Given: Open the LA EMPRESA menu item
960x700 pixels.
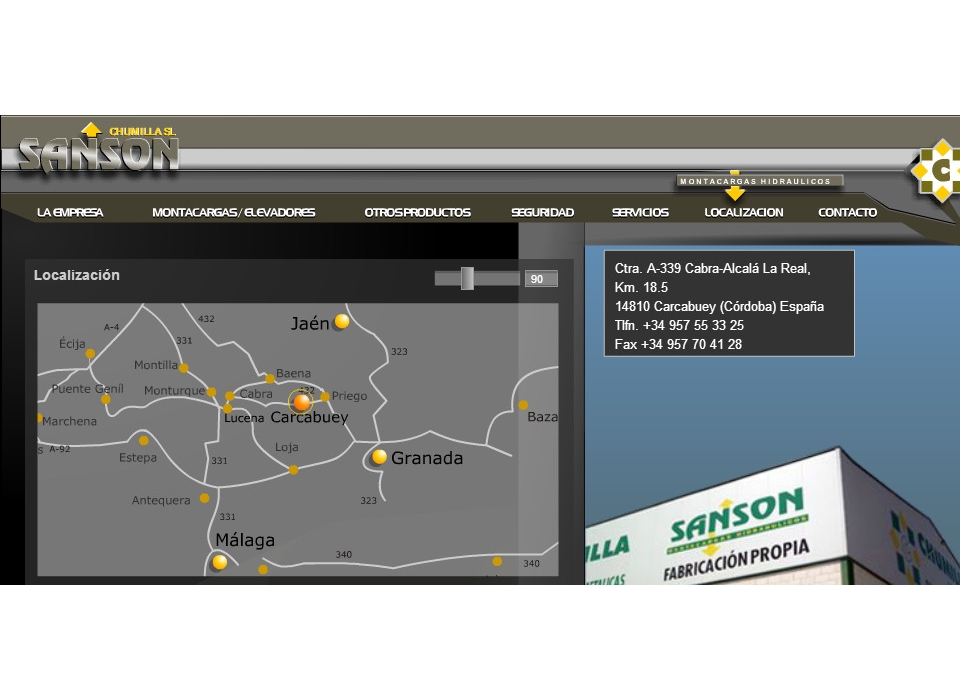Looking at the screenshot, I should click(x=70, y=213).
